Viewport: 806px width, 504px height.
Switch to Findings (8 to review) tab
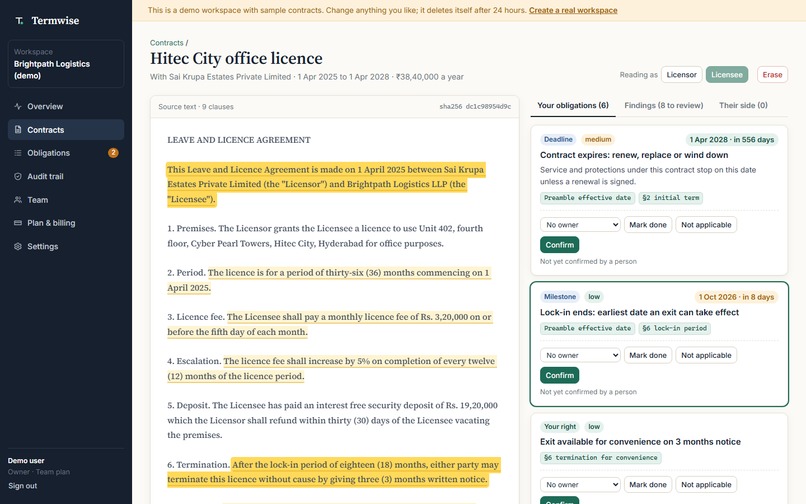pyautogui.click(x=664, y=105)
